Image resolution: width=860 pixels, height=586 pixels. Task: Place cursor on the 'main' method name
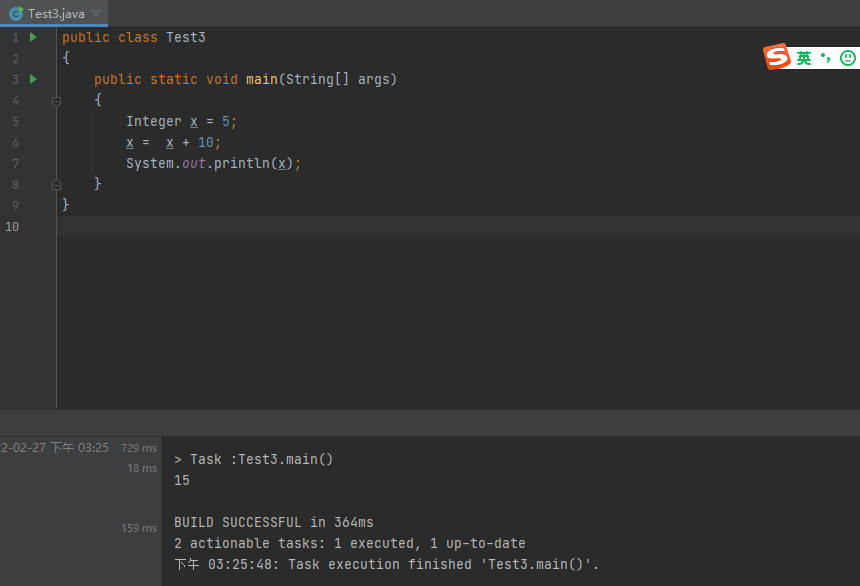262,79
